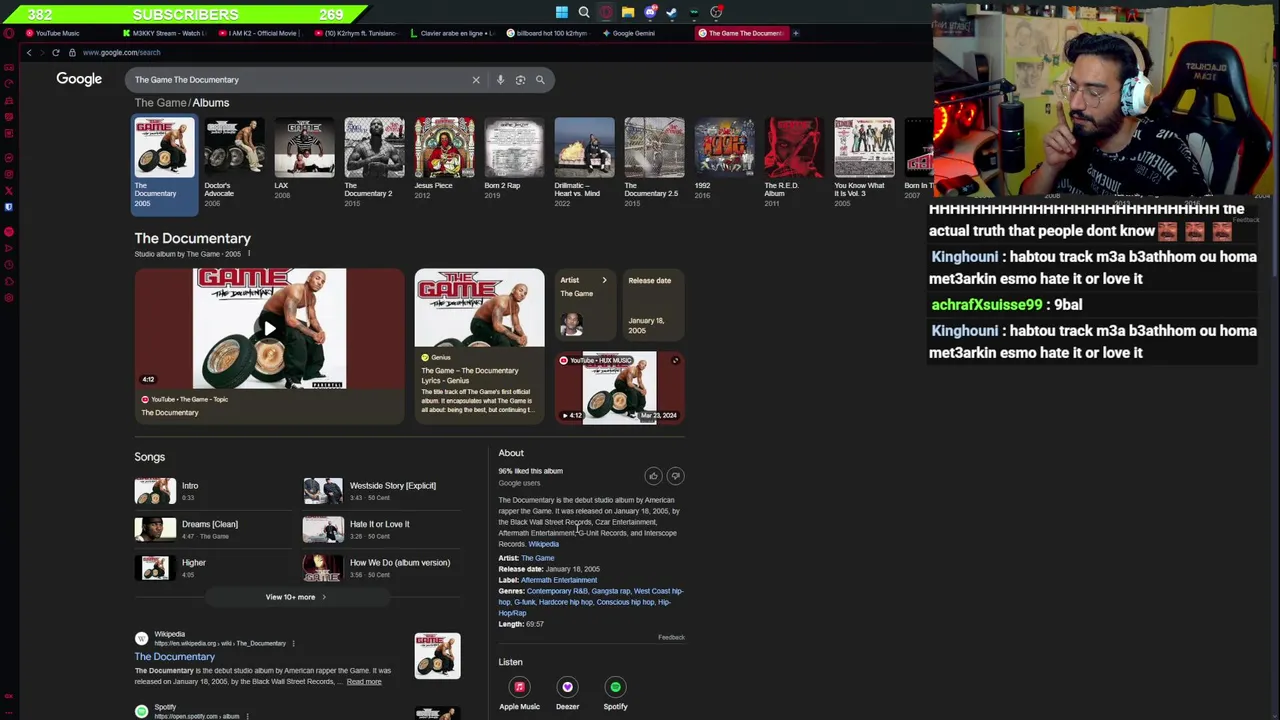Open Wikipedia result options menu dots

click(x=293, y=643)
